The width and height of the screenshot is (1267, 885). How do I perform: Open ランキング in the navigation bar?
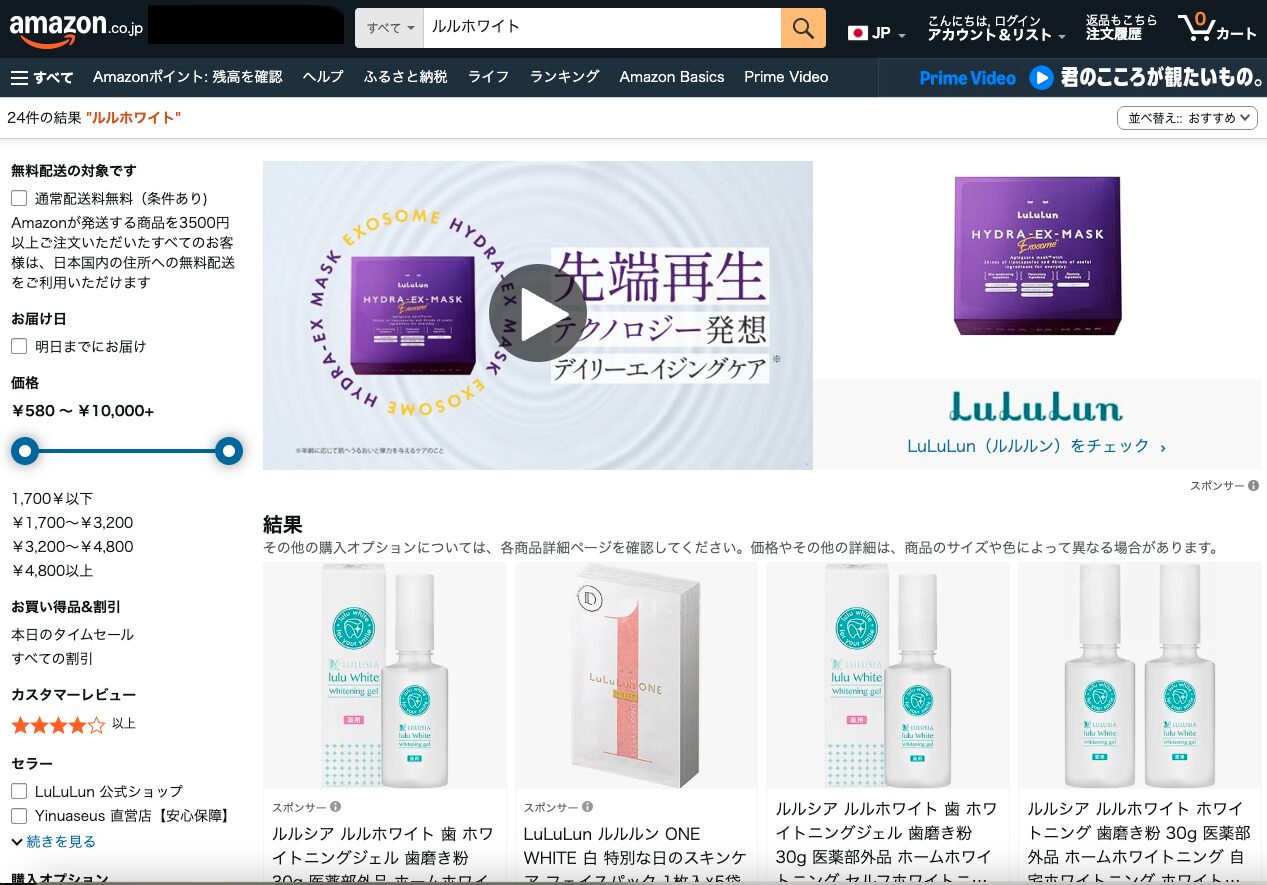point(564,77)
